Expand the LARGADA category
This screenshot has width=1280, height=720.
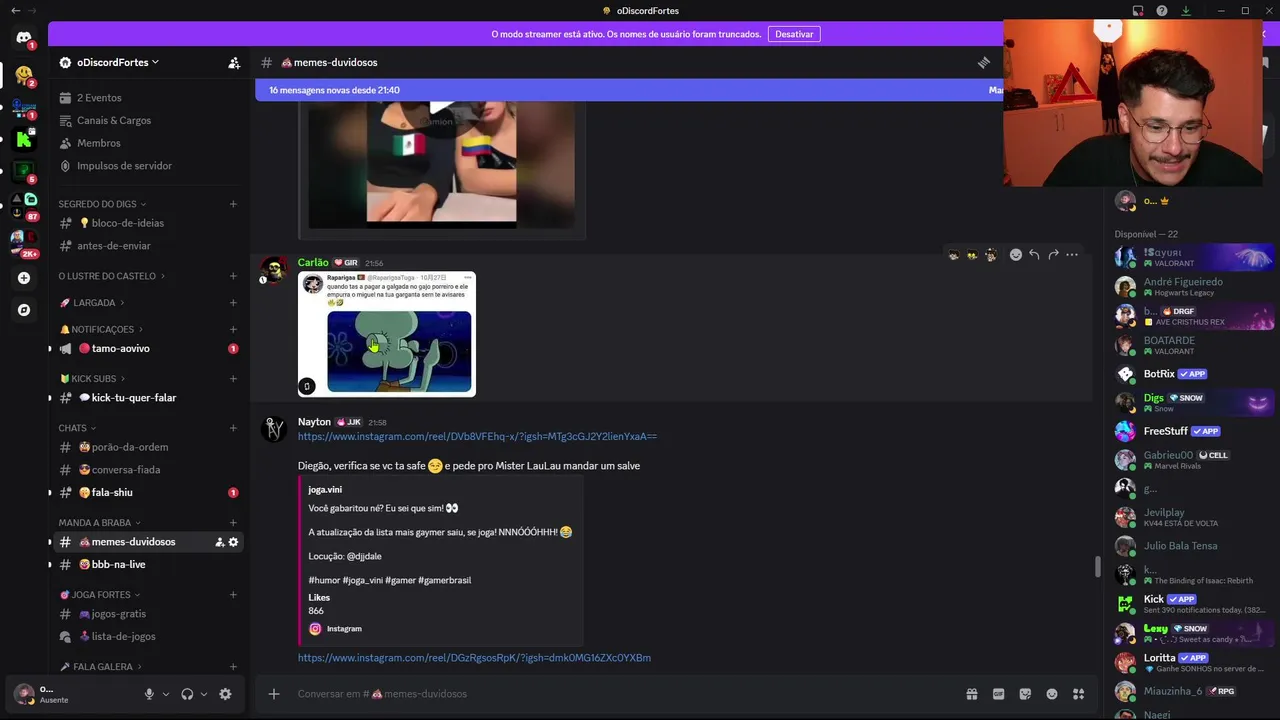[x=92, y=303]
